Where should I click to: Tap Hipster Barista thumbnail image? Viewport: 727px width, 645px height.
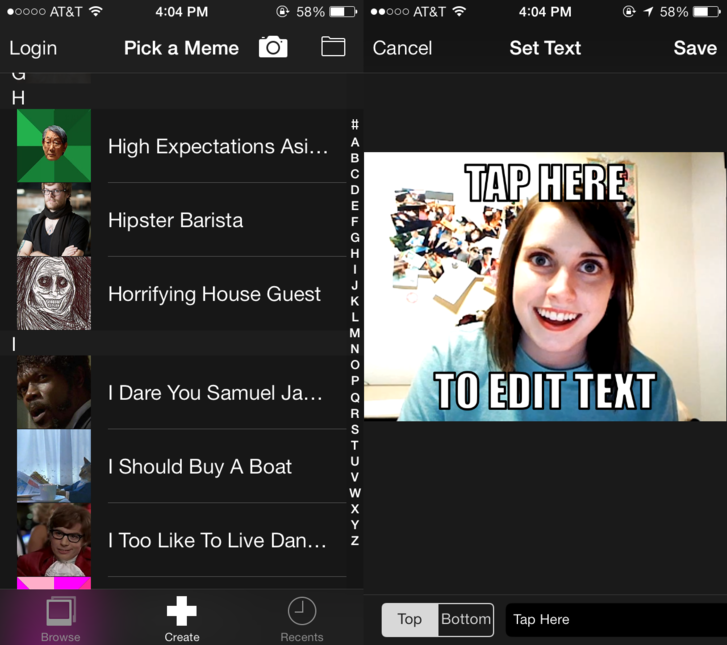(x=54, y=220)
